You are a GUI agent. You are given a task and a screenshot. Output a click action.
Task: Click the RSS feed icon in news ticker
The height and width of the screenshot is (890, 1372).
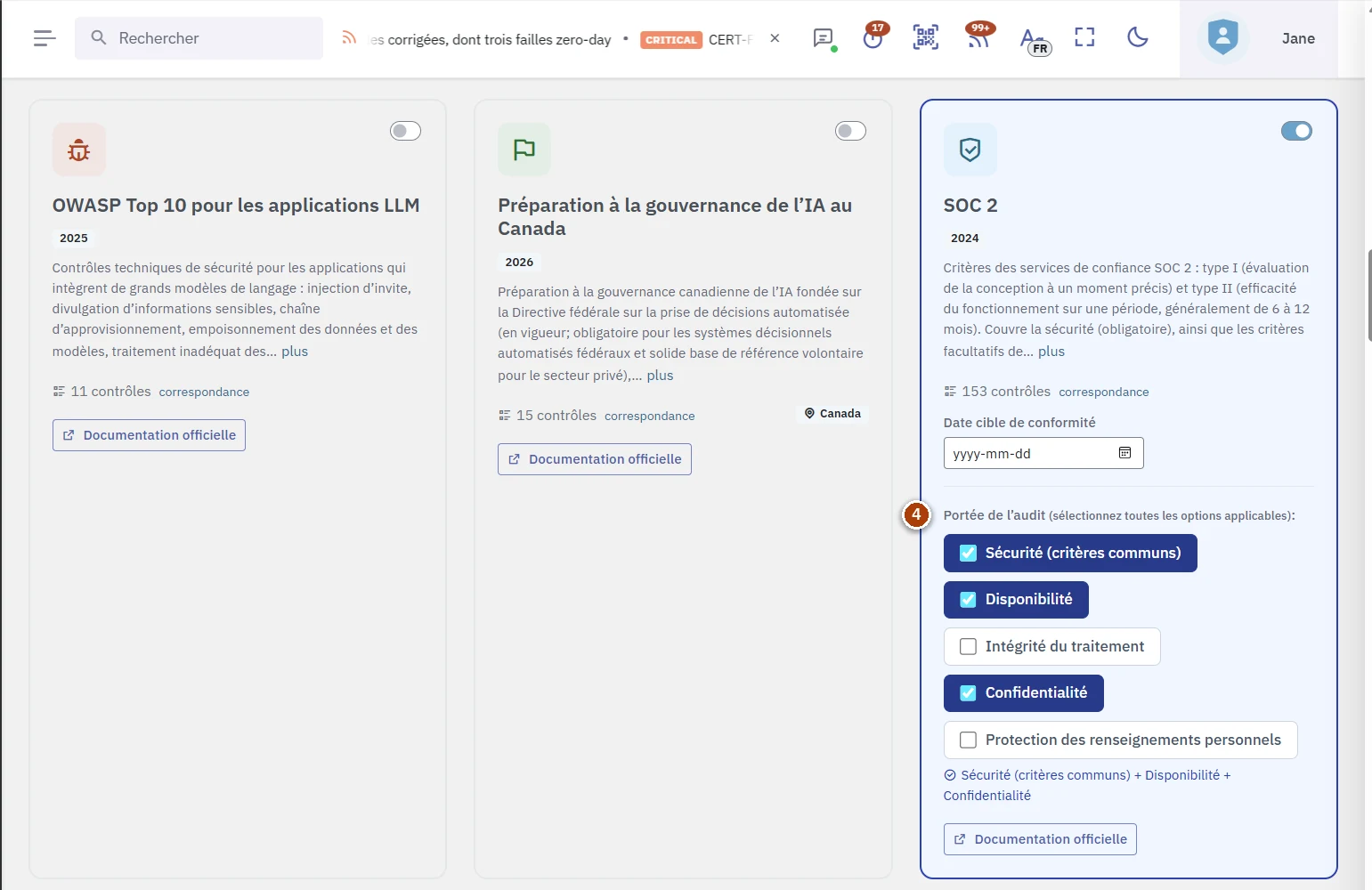tap(349, 38)
